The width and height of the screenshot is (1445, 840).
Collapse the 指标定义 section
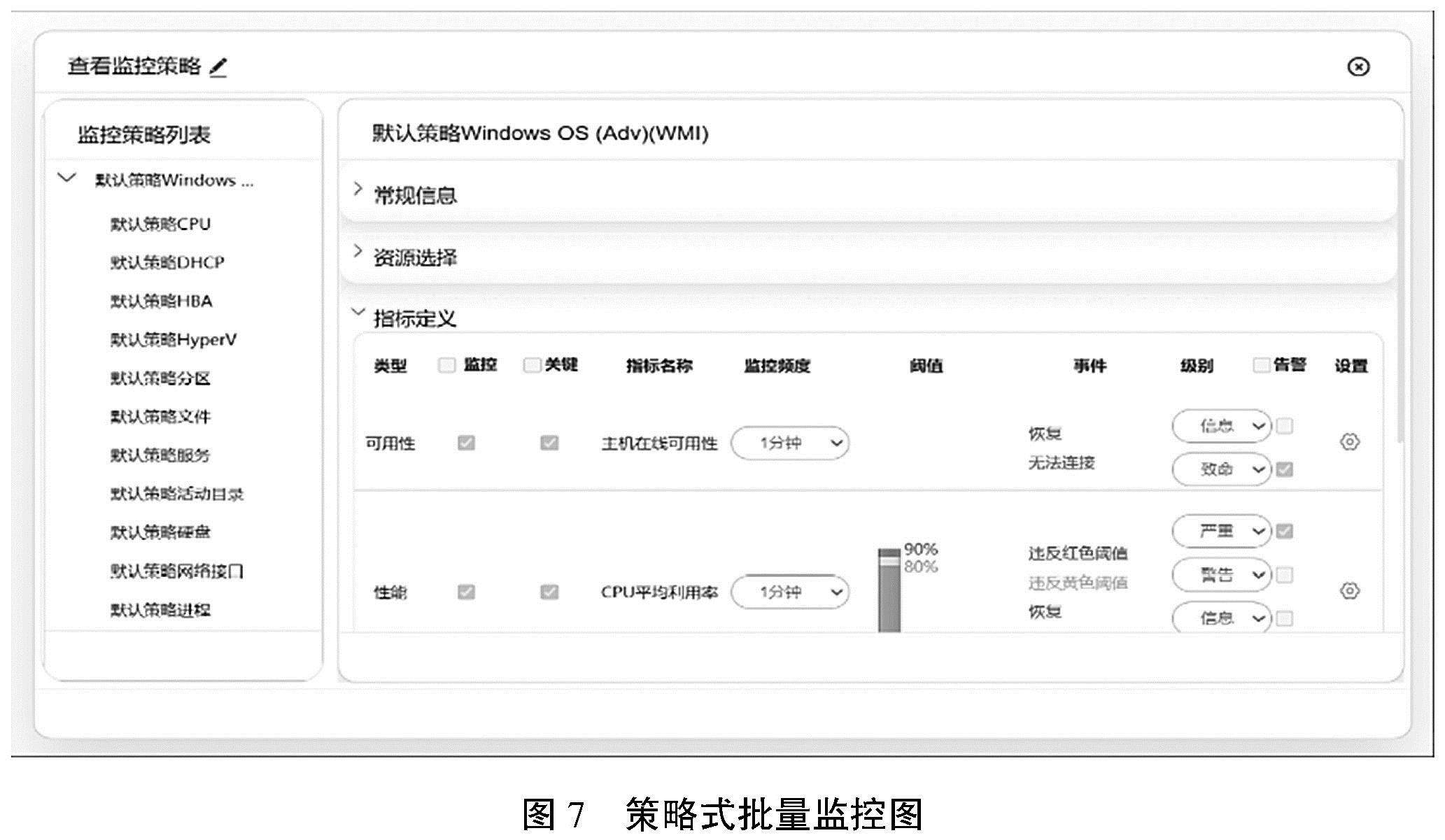coord(358,313)
